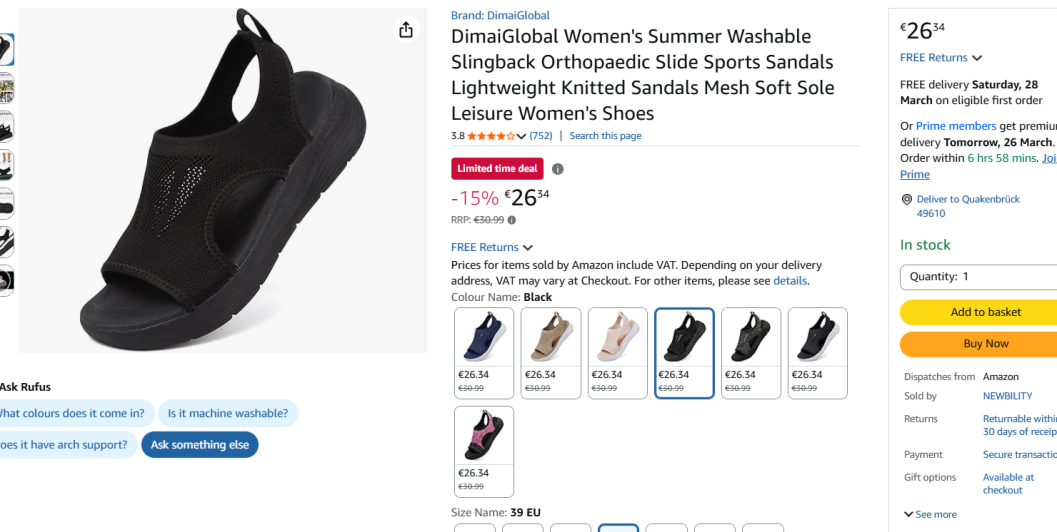Click the info icon next to RRP price
The height and width of the screenshot is (532, 1057).
[x=512, y=220]
